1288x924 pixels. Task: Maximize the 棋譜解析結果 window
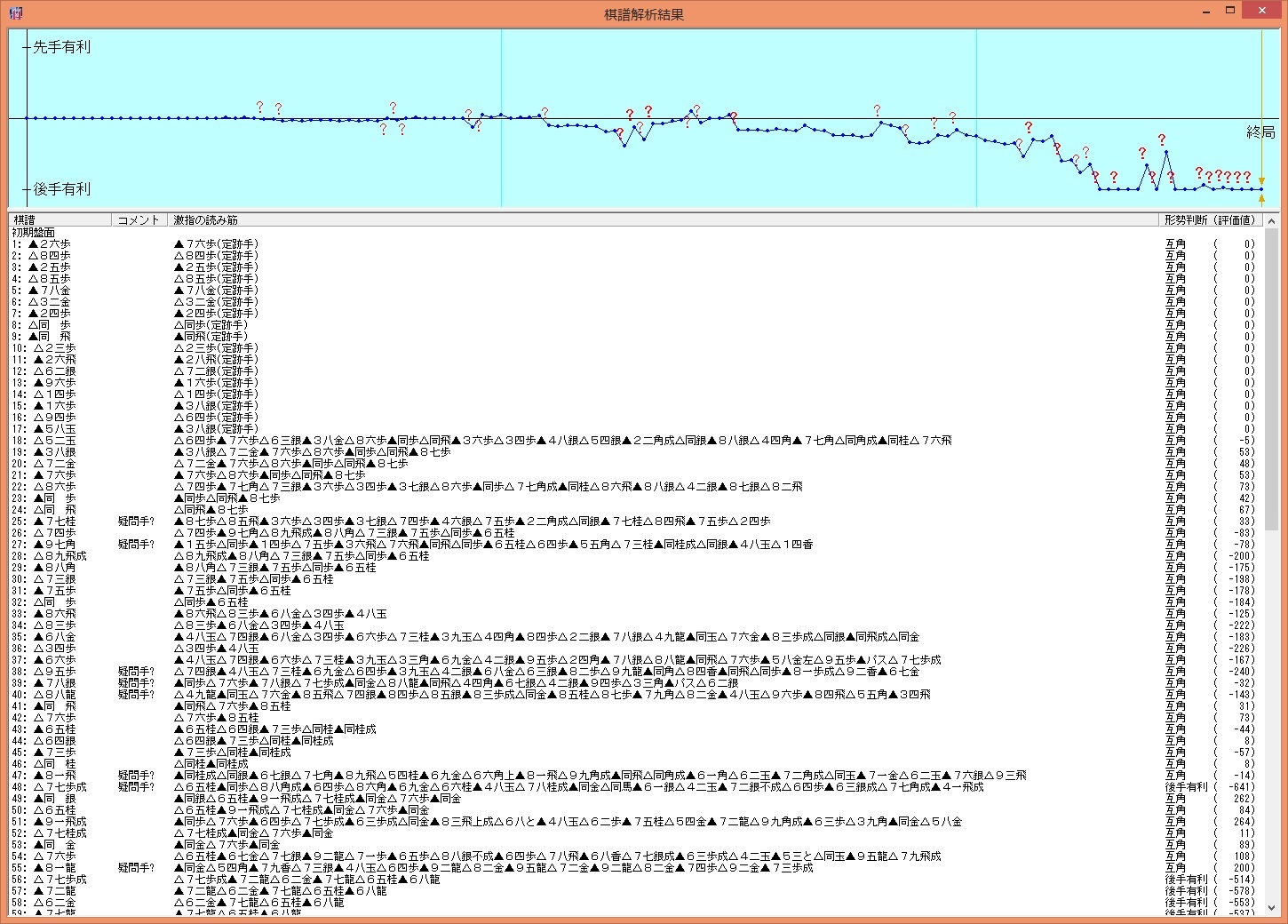coord(1230,11)
